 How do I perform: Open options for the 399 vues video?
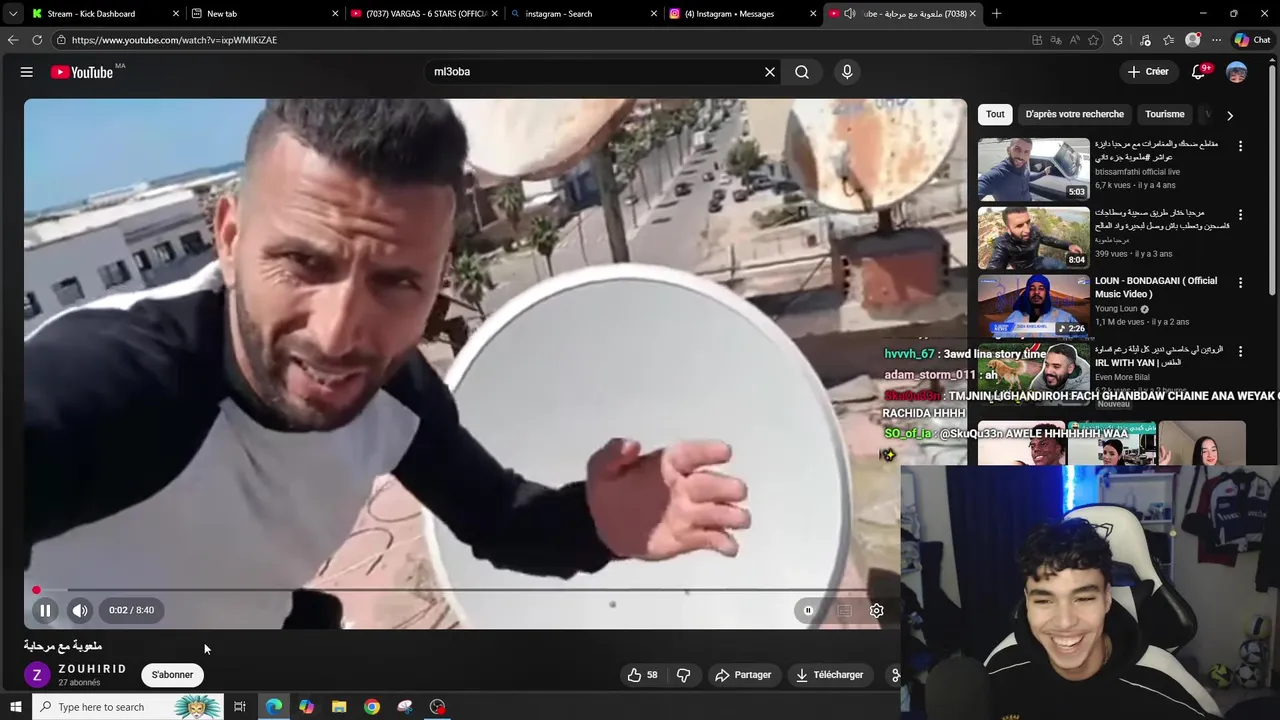tap(1241, 215)
